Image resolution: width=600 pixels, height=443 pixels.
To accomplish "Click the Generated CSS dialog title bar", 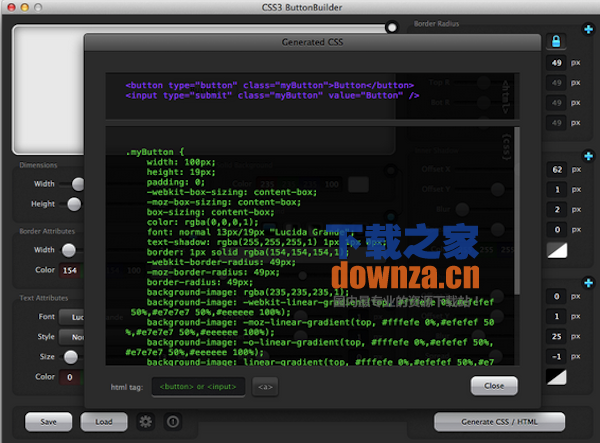I will pyautogui.click(x=312, y=42).
